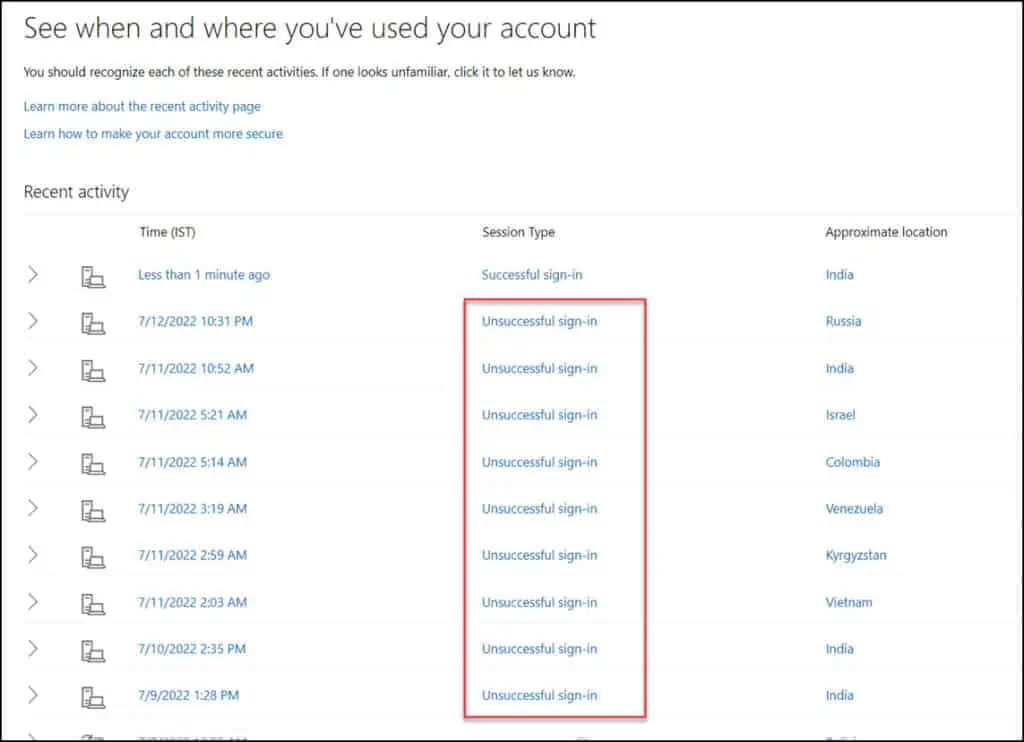Click the Venezuela location
The height and width of the screenshot is (742, 1024).
click(854, 509)
